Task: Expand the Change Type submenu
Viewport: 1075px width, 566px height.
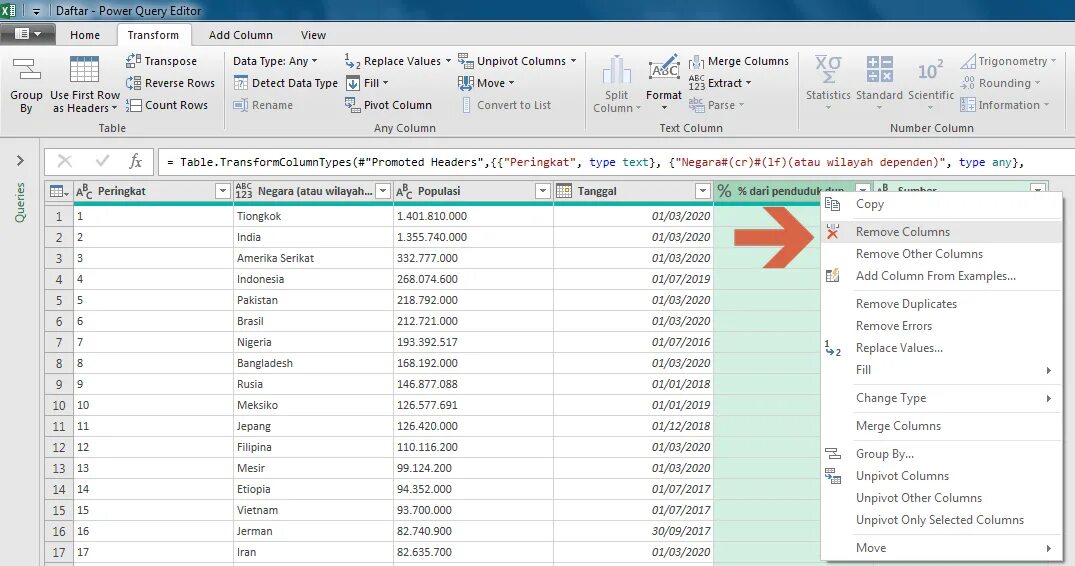Action: pyautogui.click(x=1049, y=398)
